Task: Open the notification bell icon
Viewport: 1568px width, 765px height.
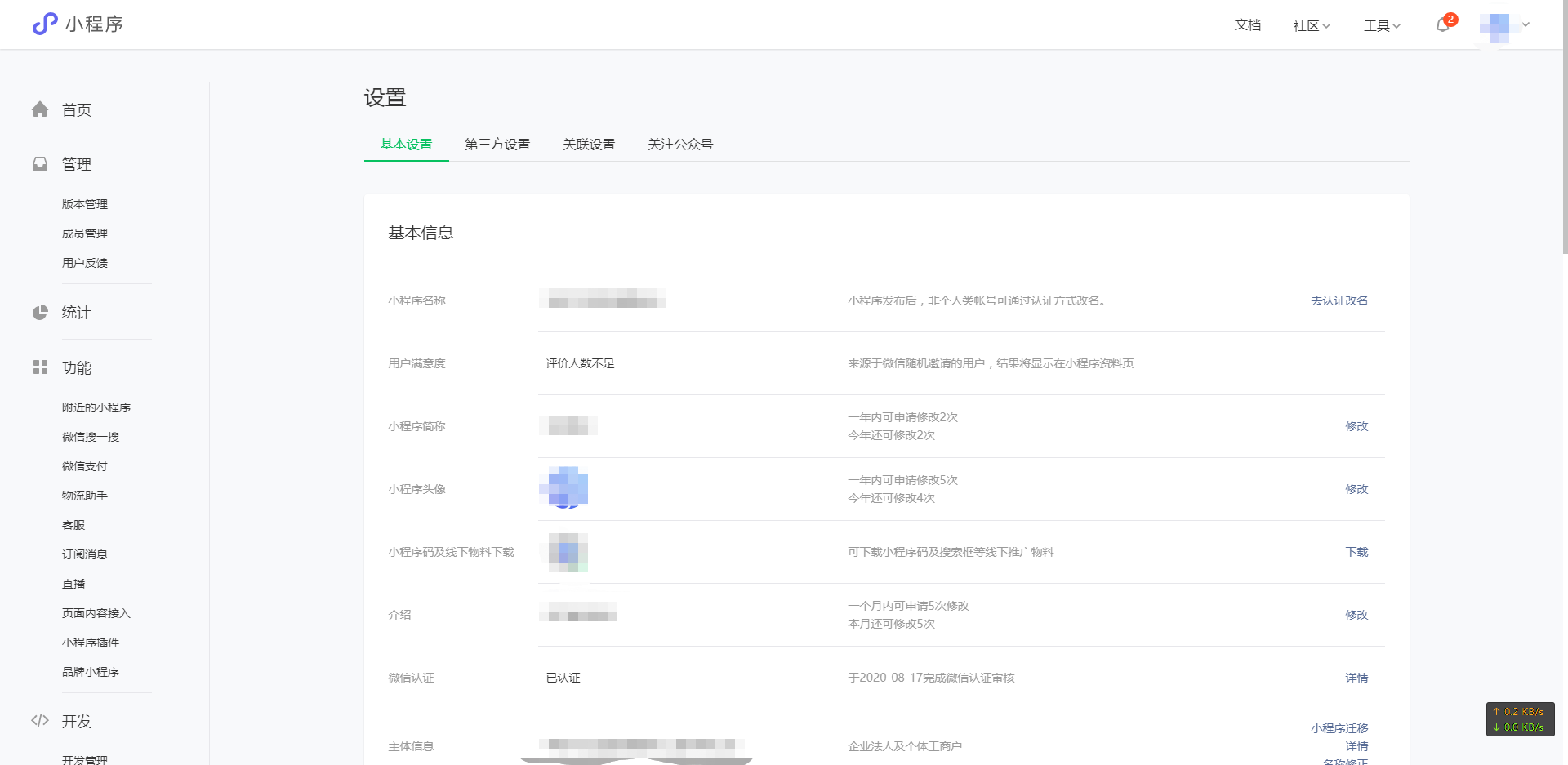Action: 1443,25
